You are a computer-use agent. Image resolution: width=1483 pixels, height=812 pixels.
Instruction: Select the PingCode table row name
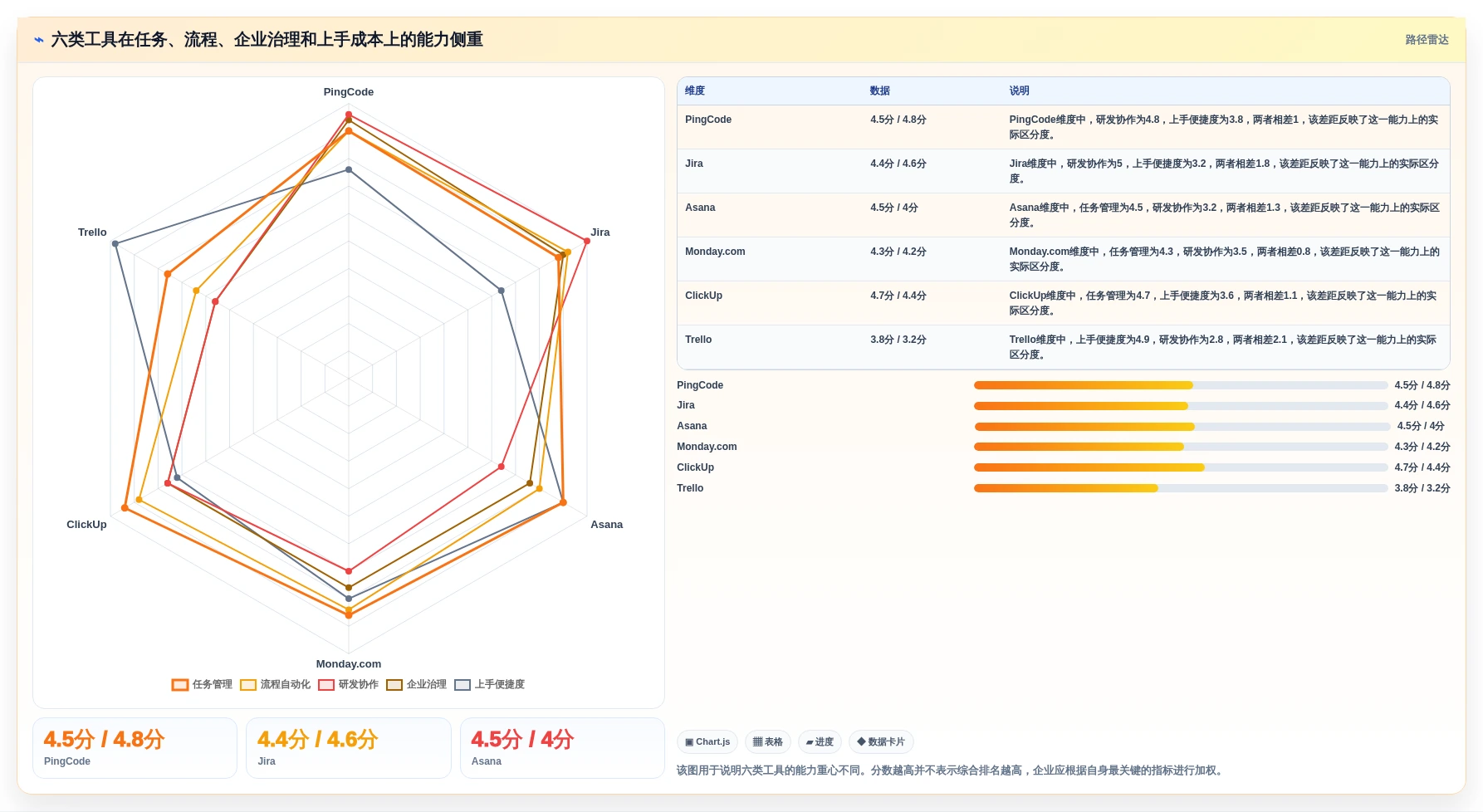708,120
